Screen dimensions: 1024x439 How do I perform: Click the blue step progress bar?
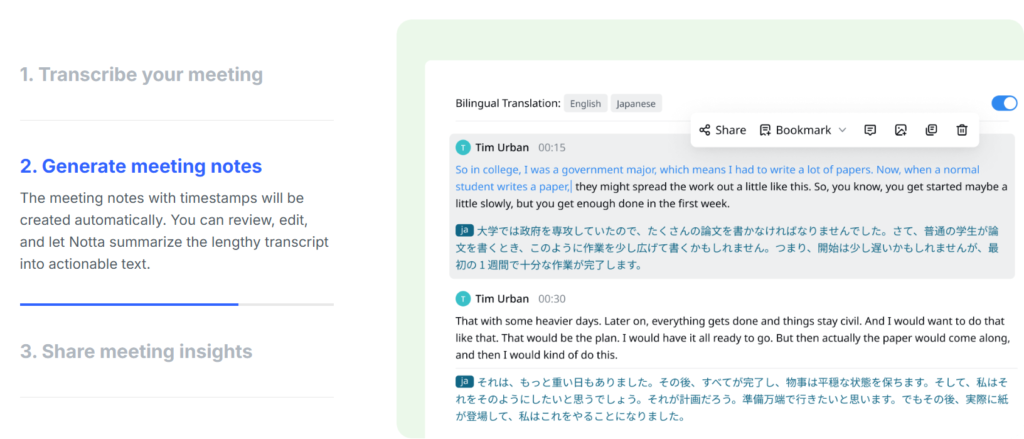point(129,304)
